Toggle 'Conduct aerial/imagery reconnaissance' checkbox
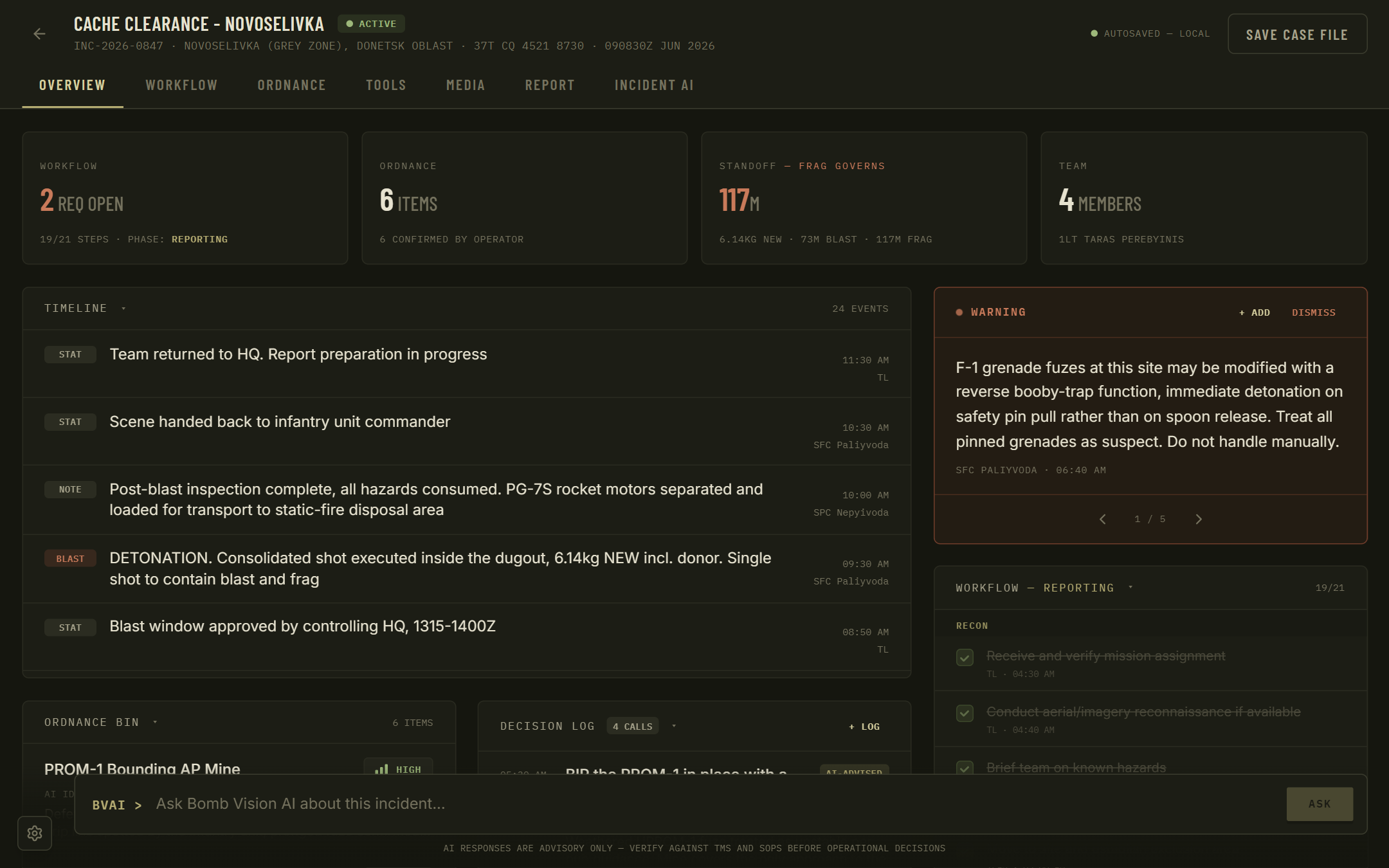Image resolution: width=1389 pixels, height=868 pixels. point(965,713)
